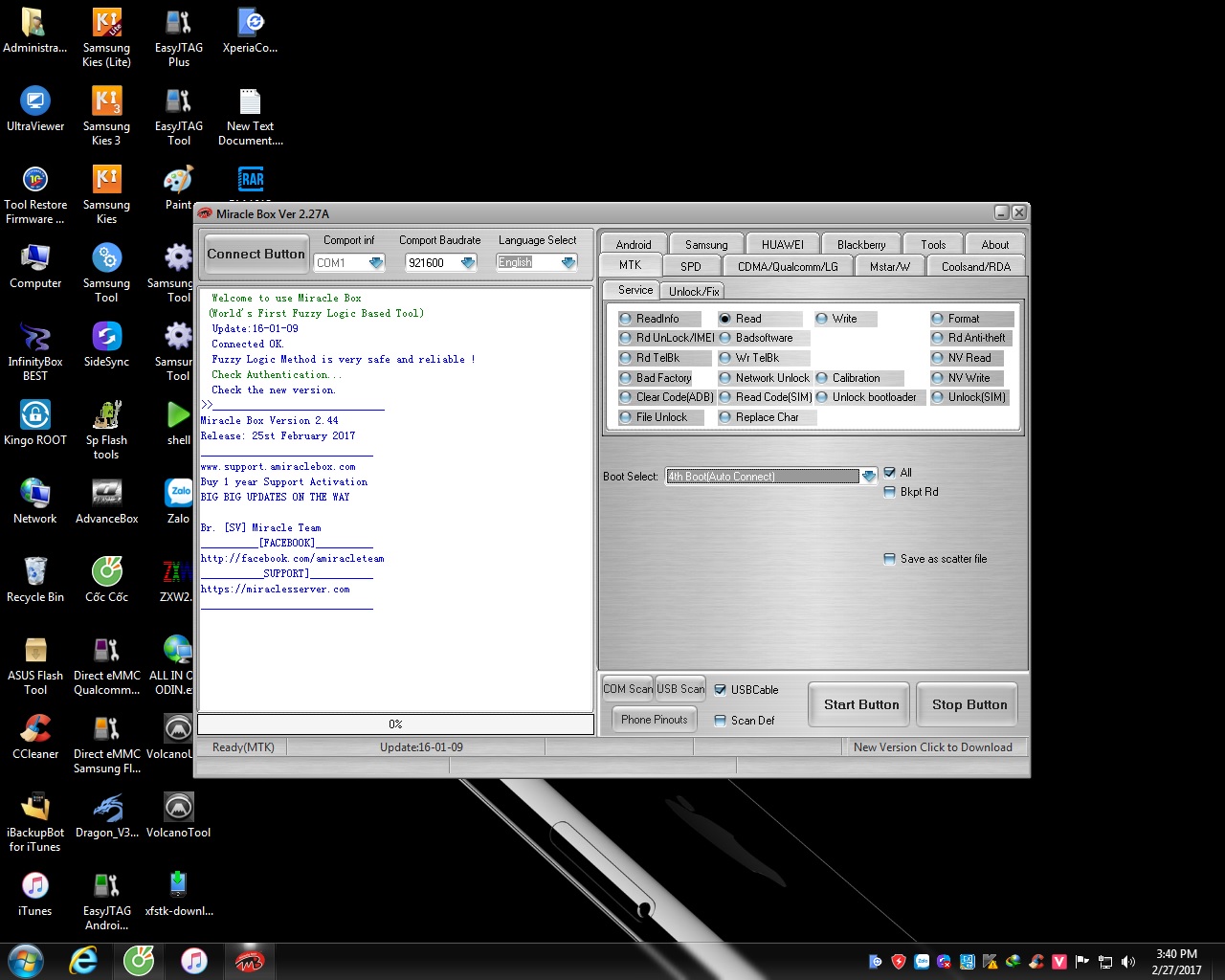1225x980 pixels.
Task: Open Cốc Cốc browser desktop icon
Action: 106,579
